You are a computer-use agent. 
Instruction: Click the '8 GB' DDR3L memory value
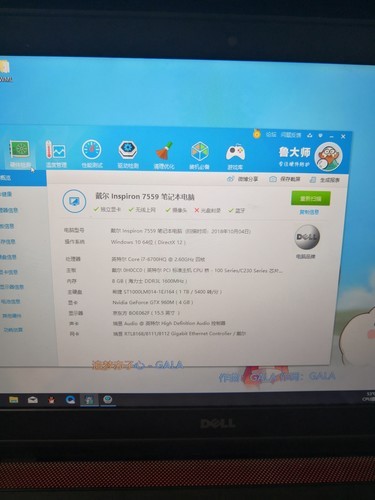(149, 281)
